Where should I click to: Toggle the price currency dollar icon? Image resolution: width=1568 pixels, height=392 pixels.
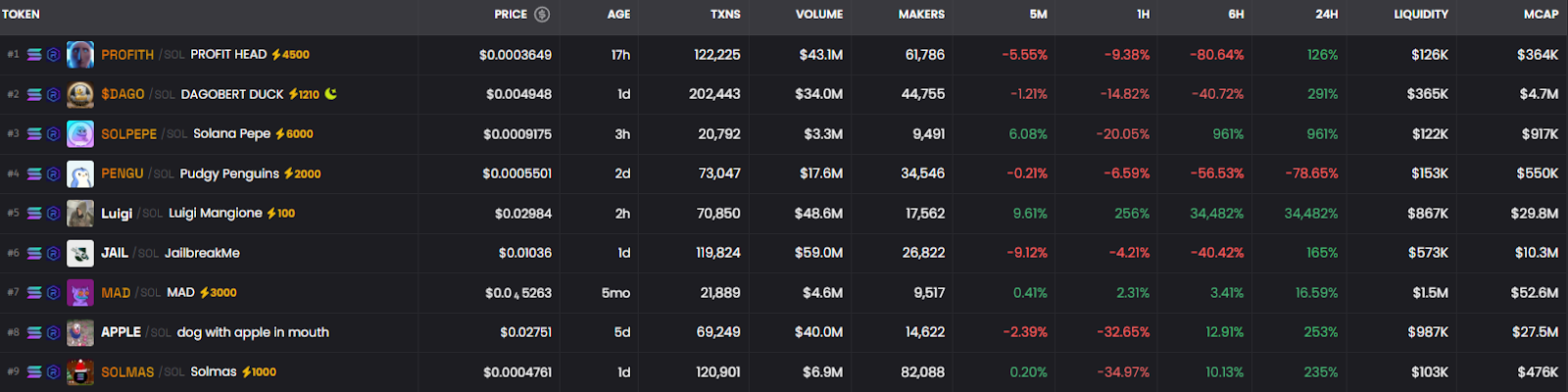coord(542,15)
